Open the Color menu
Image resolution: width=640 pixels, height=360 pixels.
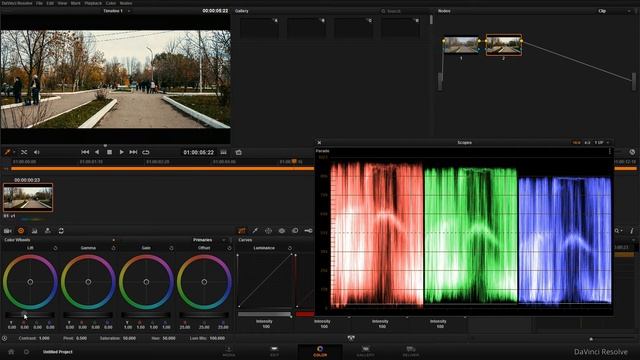[x=111, y=3]
